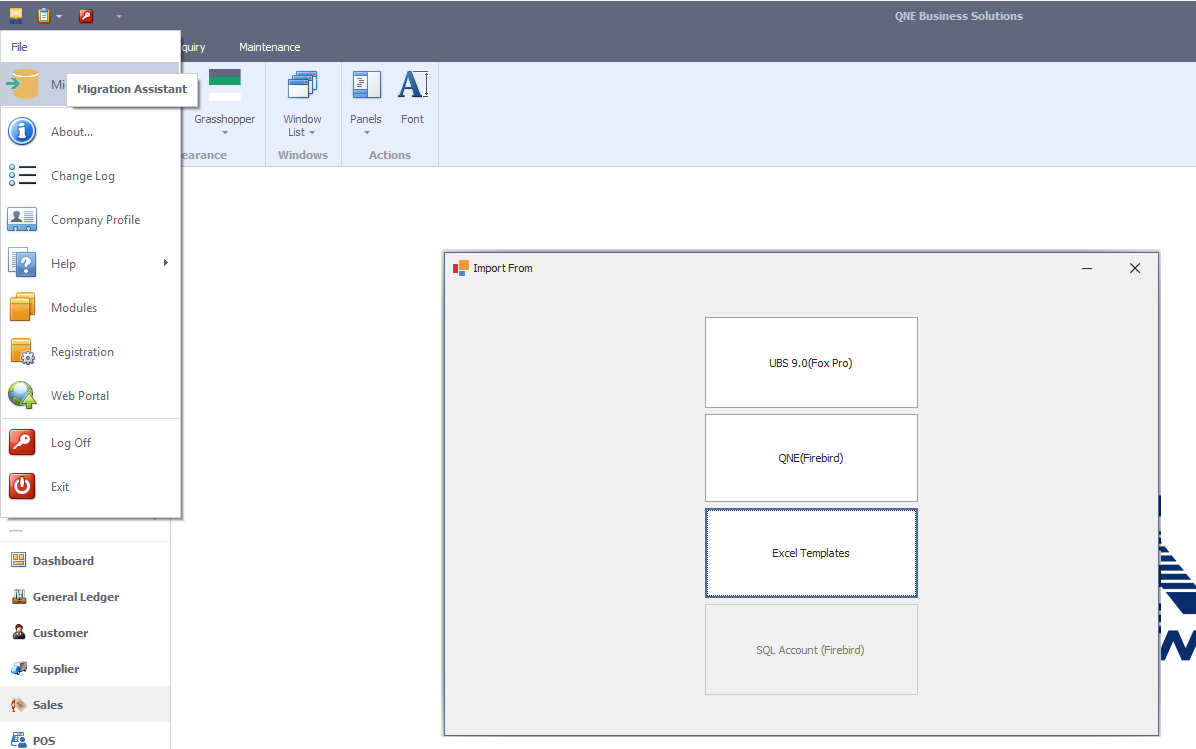Screen dimensions: 1196x749
Task: Choose UBS 9.0(Fox Pro) import option
Action: click(x=811, y=362)
